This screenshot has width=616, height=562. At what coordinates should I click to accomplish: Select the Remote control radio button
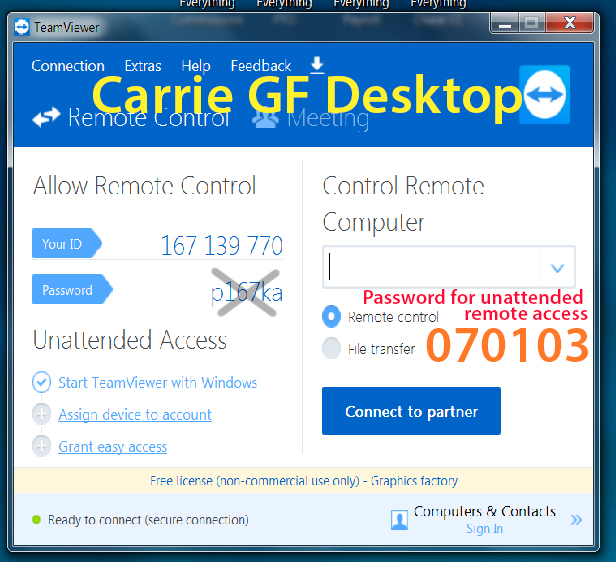(331, 317)
